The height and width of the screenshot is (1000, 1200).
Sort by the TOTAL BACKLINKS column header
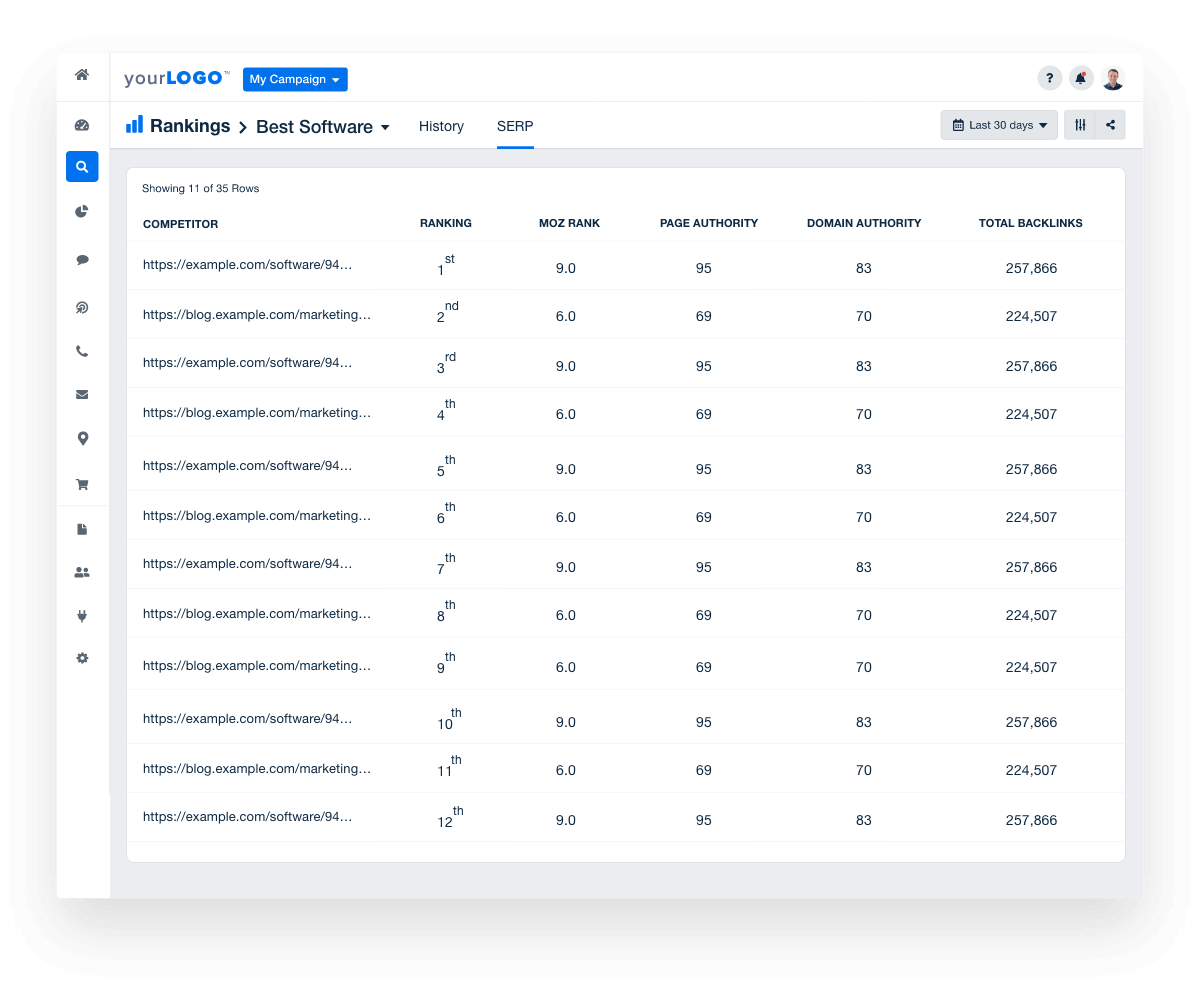tap(1031, 224)
